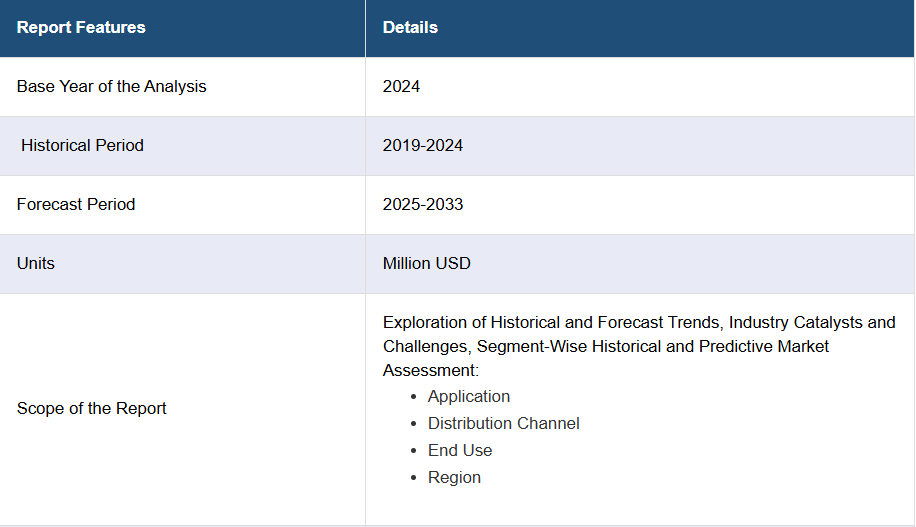
Task: Click the base year value '2024'
Action: point(401,86)
